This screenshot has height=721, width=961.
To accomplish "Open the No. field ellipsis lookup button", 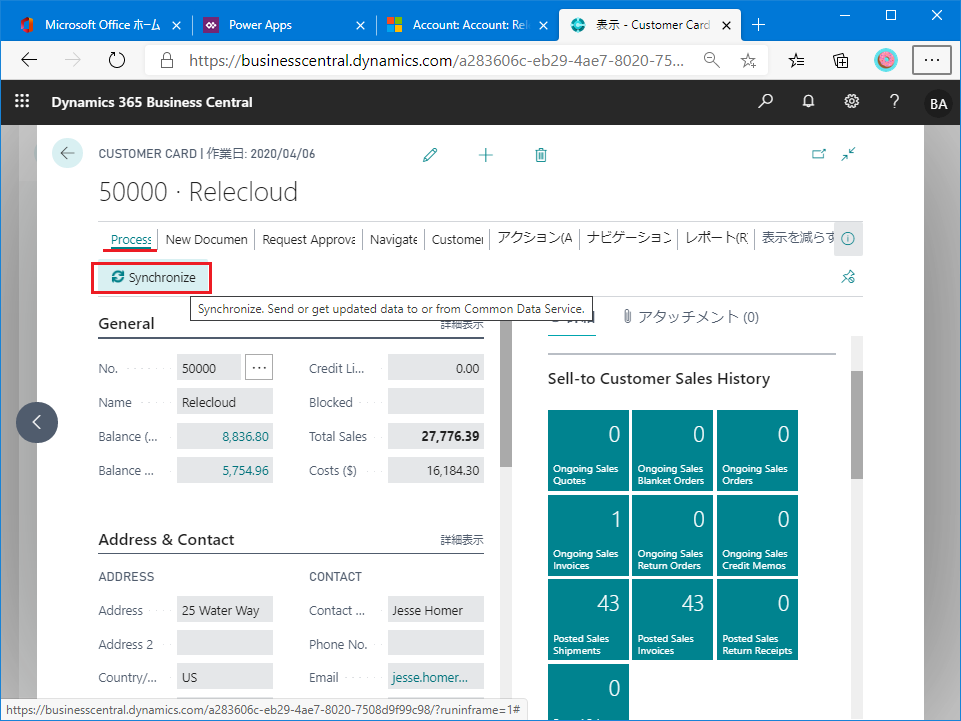I will point(259,368).
